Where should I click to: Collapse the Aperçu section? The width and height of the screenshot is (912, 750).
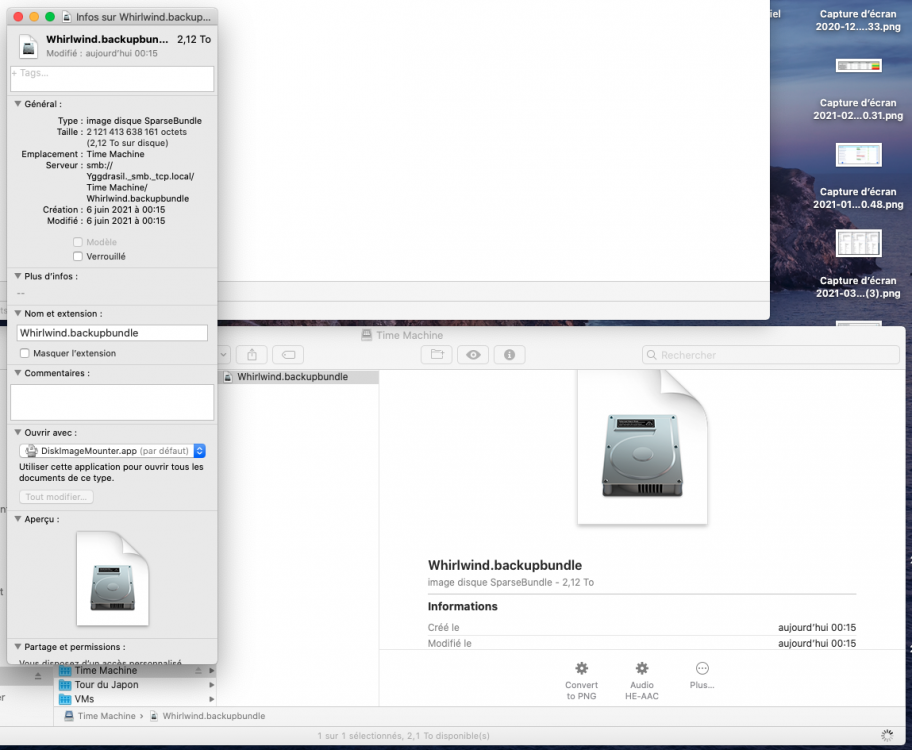tap(18, 519)
